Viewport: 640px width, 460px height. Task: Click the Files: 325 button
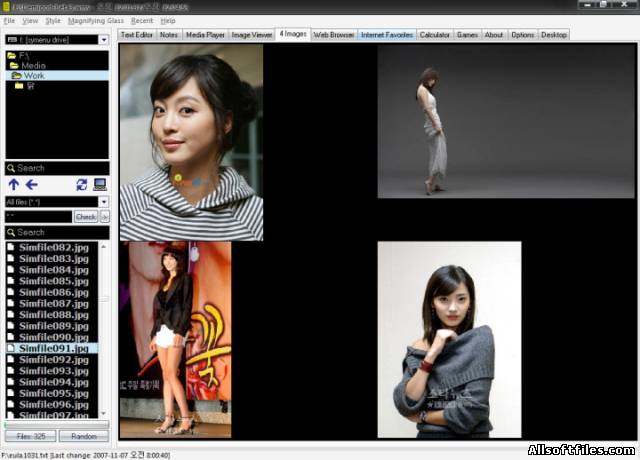tap(31, 436)
